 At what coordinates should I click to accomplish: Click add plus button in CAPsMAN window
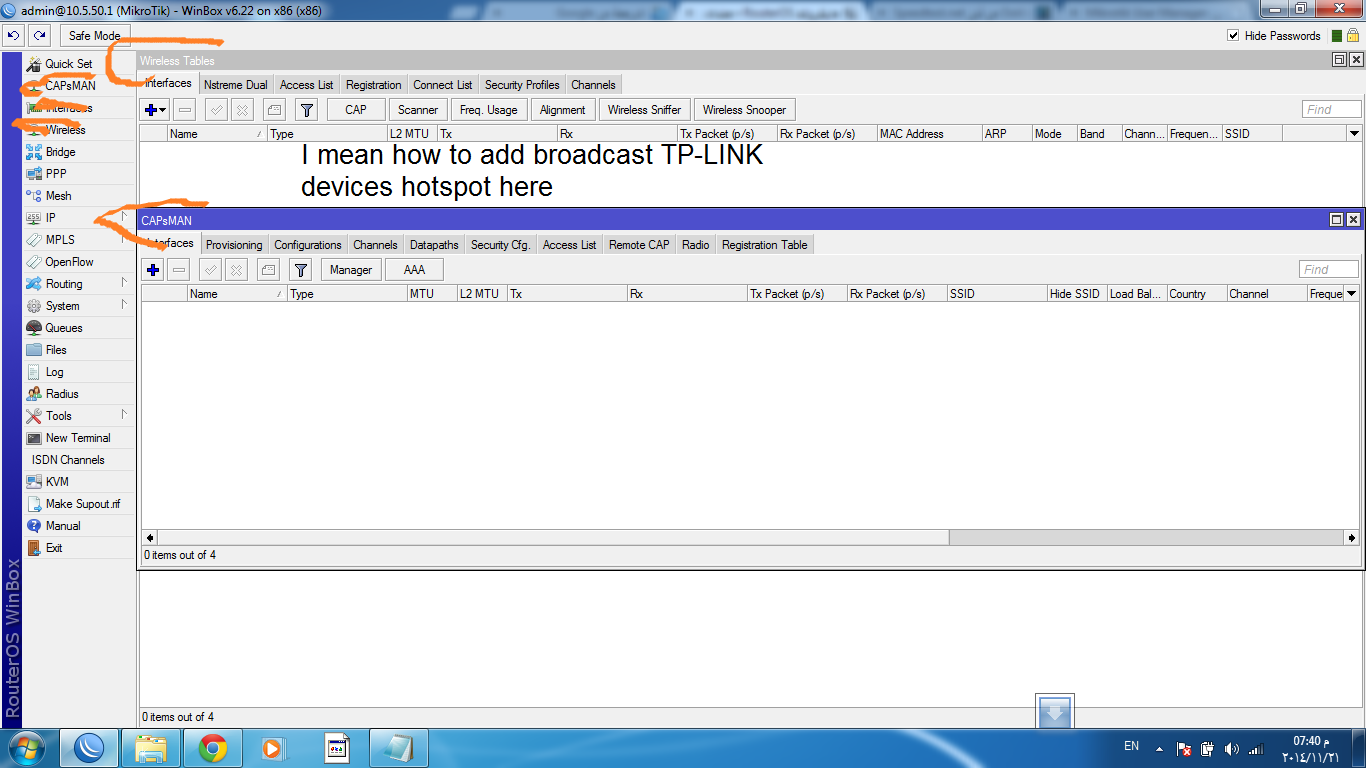pyautogui.click(x=153, y=270)
